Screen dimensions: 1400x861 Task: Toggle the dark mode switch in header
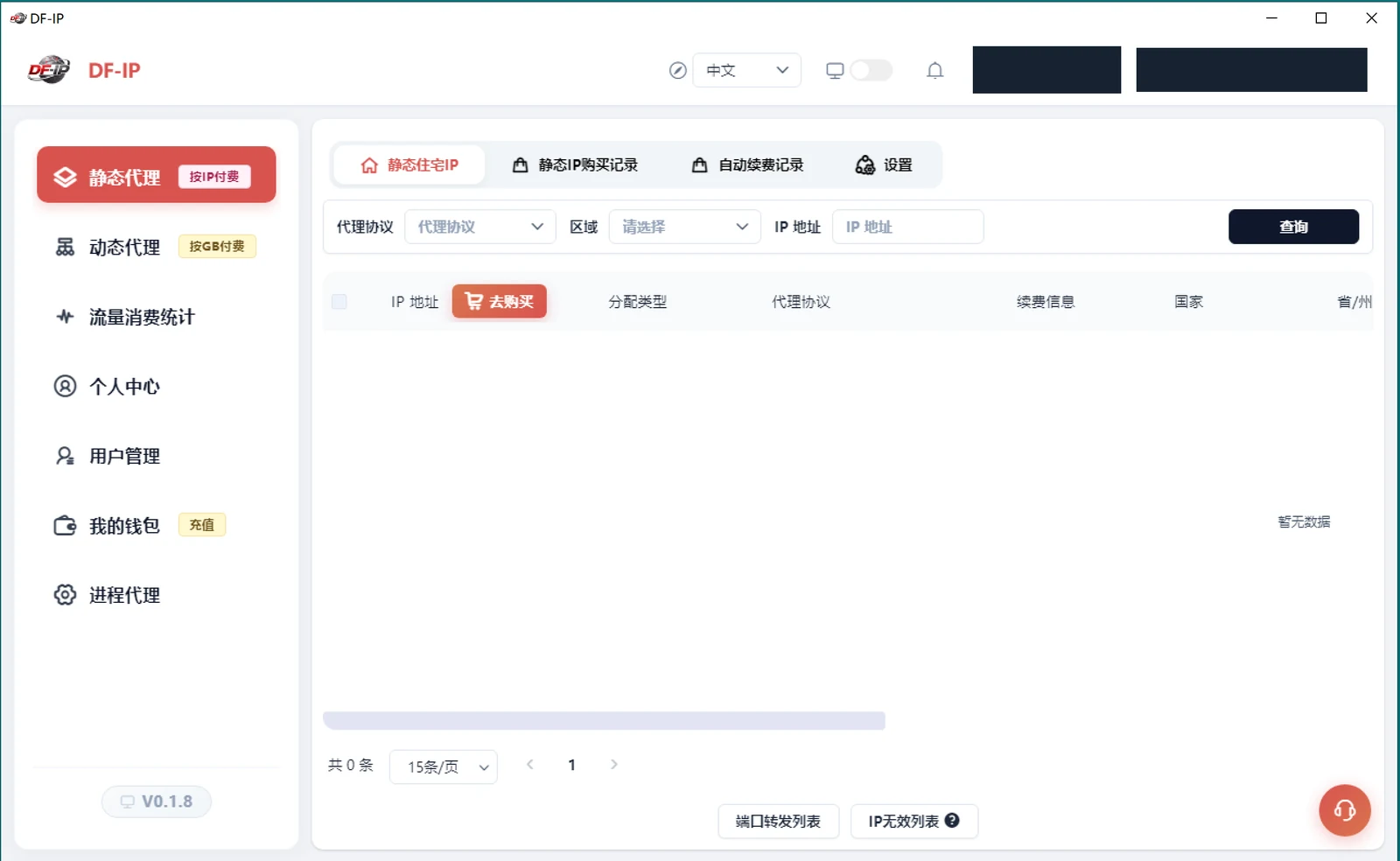pyautogui.click(x=871, y=71)
